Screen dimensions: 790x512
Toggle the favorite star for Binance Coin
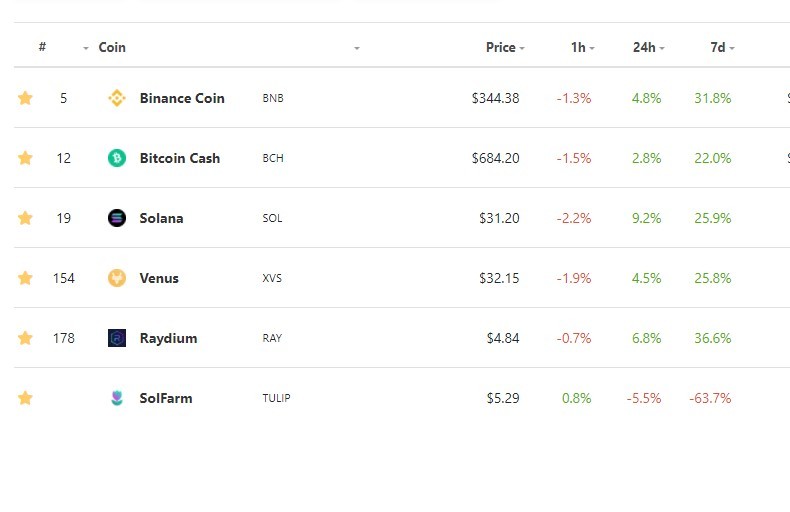tap(25, 97)
